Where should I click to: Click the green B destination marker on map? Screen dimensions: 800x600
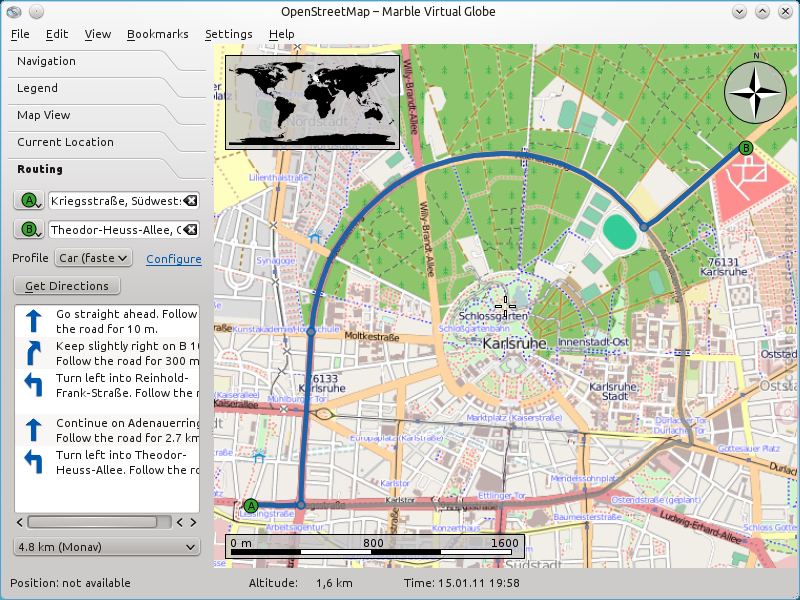[x=746, y=148]
